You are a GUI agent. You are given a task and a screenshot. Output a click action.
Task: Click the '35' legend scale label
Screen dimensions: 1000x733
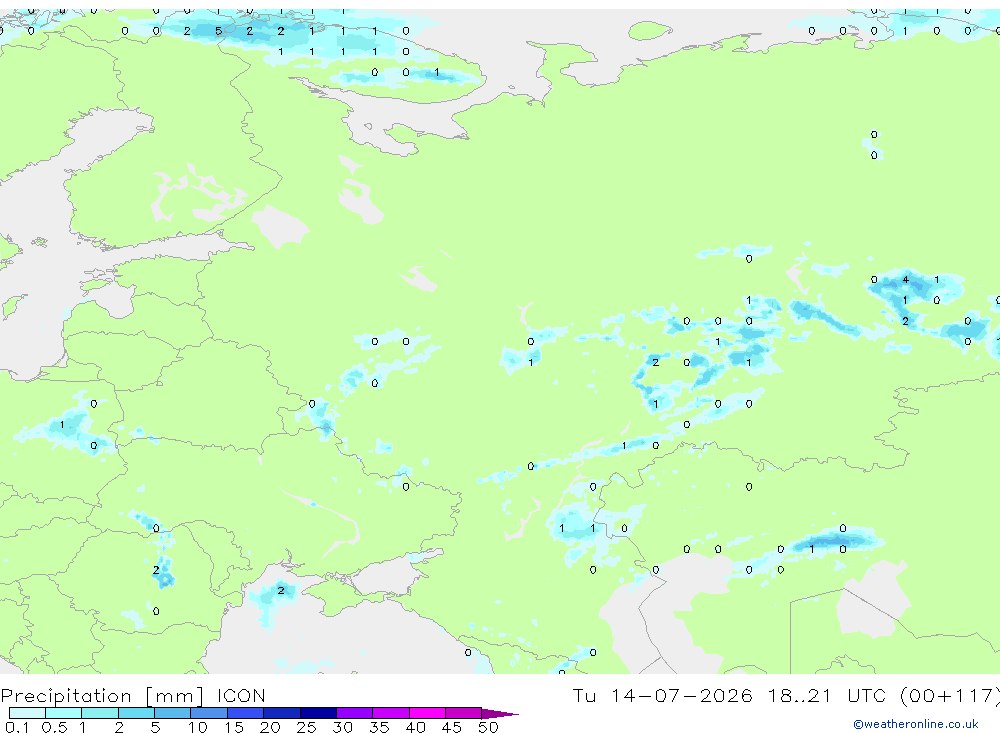379,727
